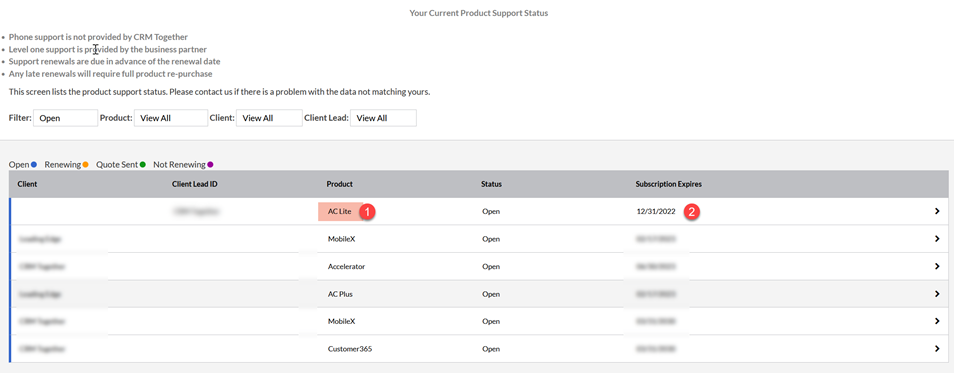Click the blue Open legend dot
The width and height of the screenshot is (954, 373).
coord(34,164)
